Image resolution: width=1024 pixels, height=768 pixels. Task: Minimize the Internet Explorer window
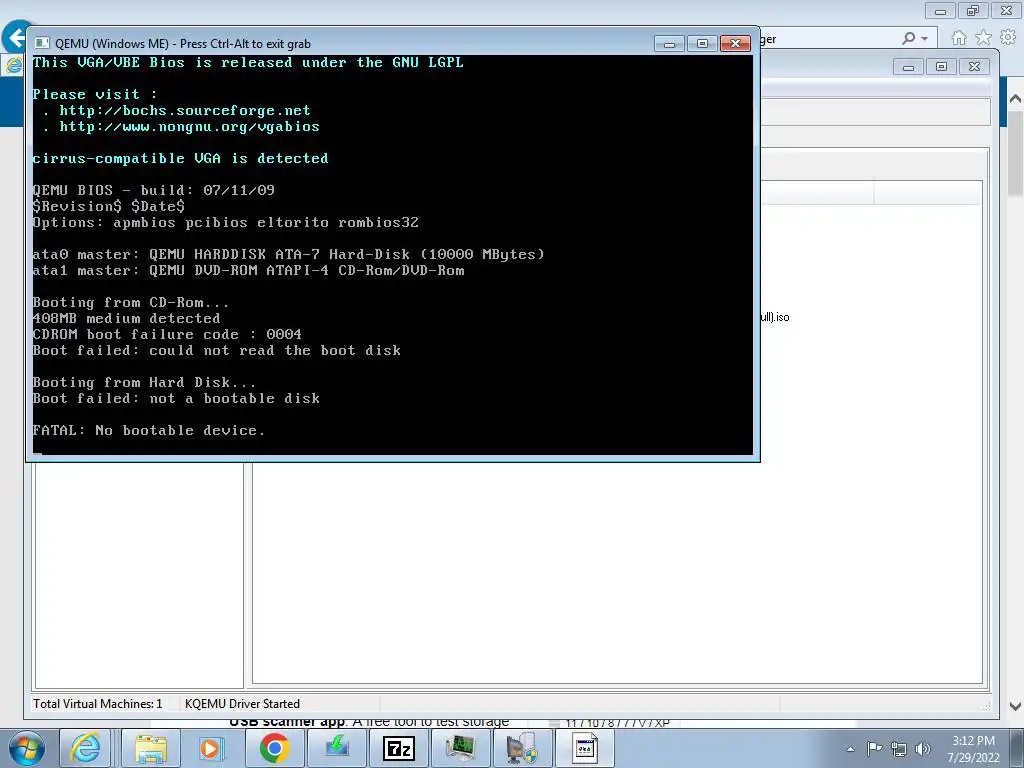pyautogui.click(x=940, y=10)
